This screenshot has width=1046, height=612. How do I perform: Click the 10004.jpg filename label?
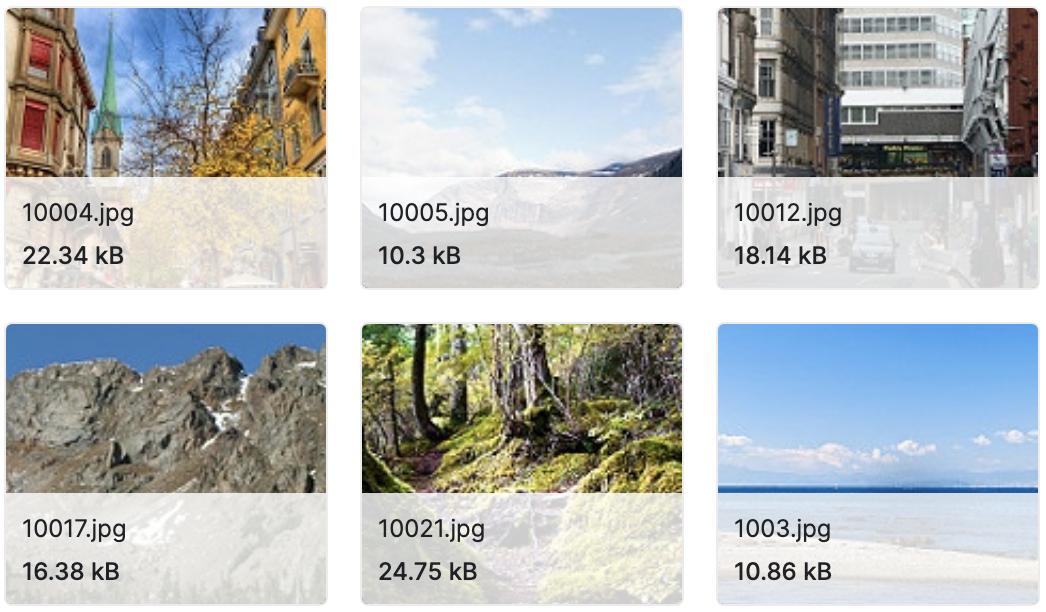[x=78, y=214]
